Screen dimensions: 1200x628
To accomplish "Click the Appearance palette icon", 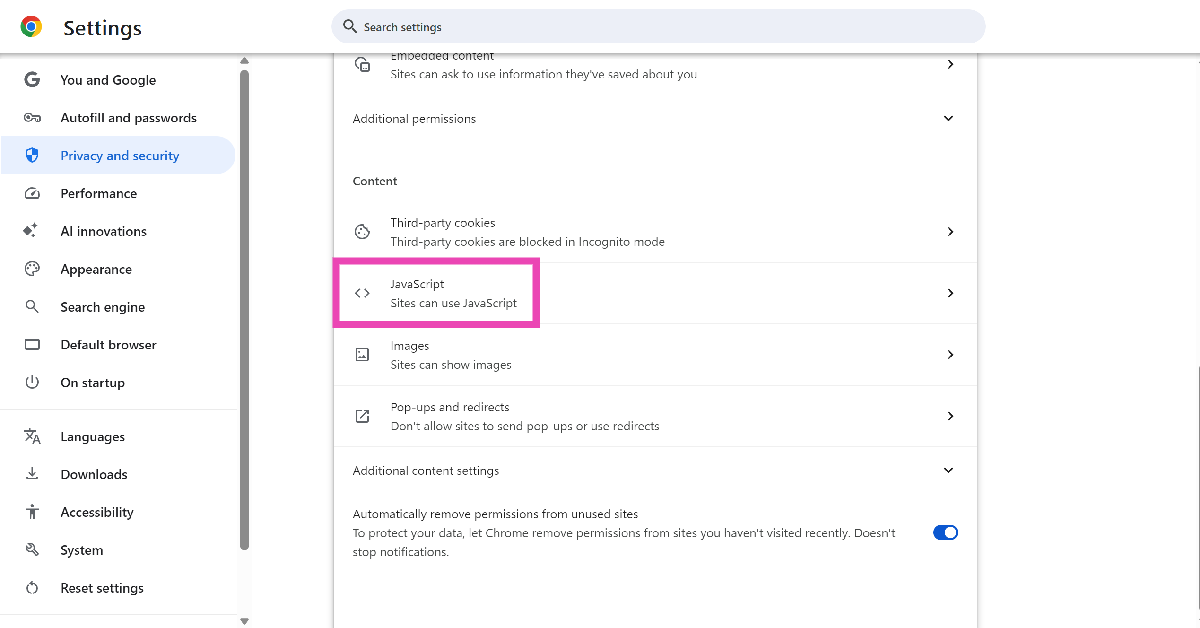I will (32, 269).
